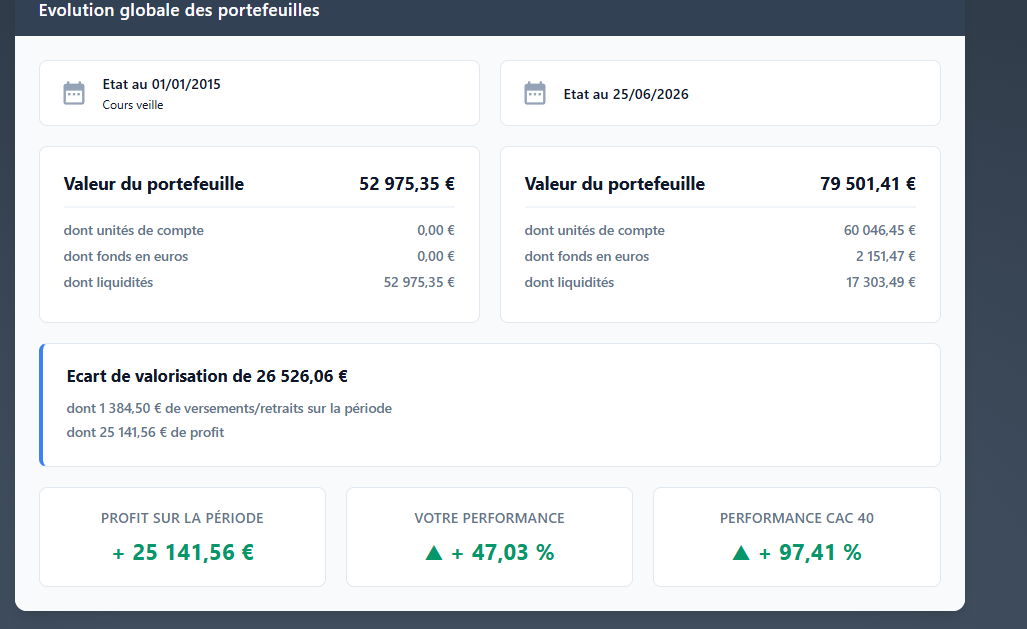Image resolution: width=1027 pixels, height=629 pixels.
Task: Click the versements/retraits sur la période line
Action: 229,408
